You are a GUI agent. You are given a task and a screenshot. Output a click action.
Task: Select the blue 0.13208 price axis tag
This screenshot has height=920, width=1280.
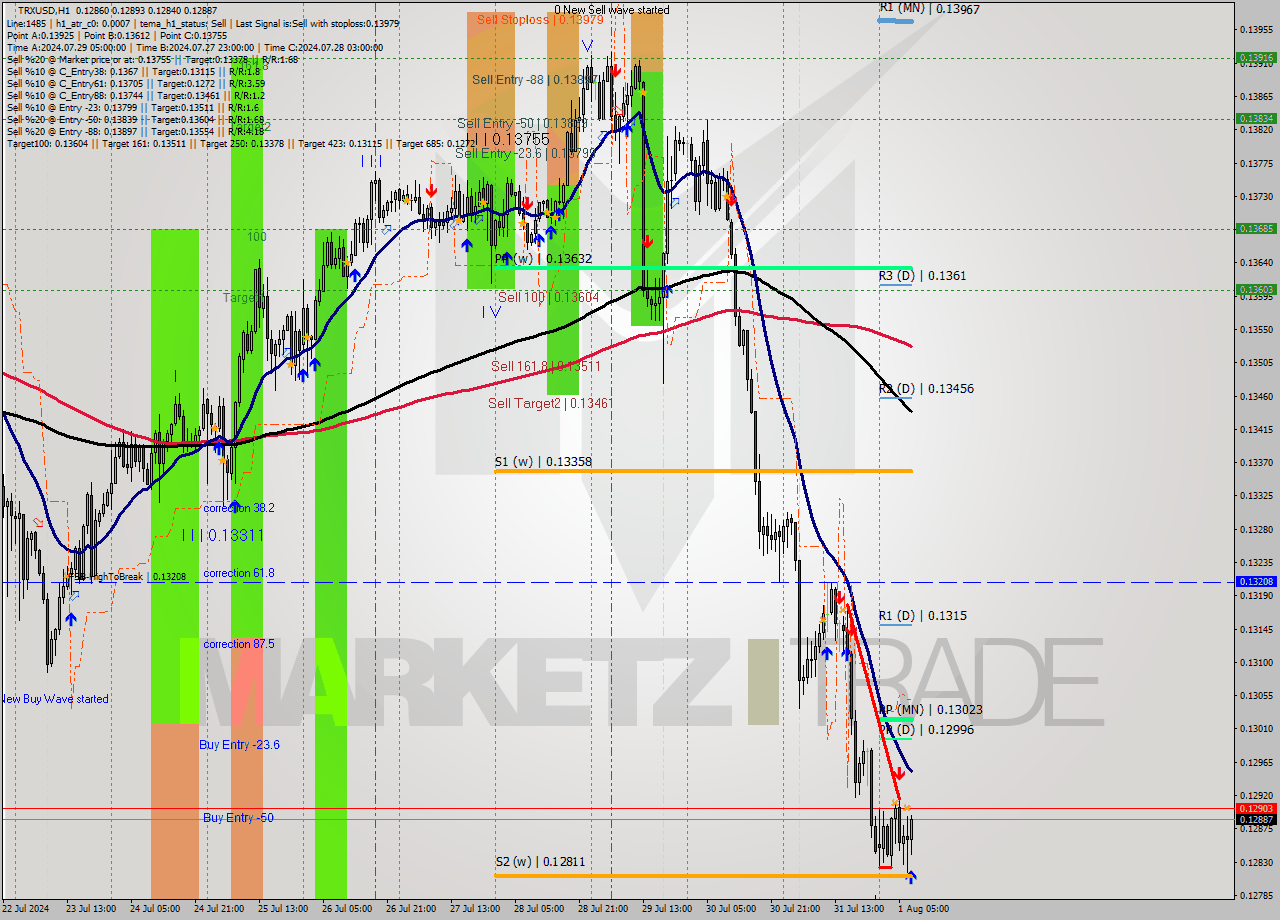coord(1257,582)
